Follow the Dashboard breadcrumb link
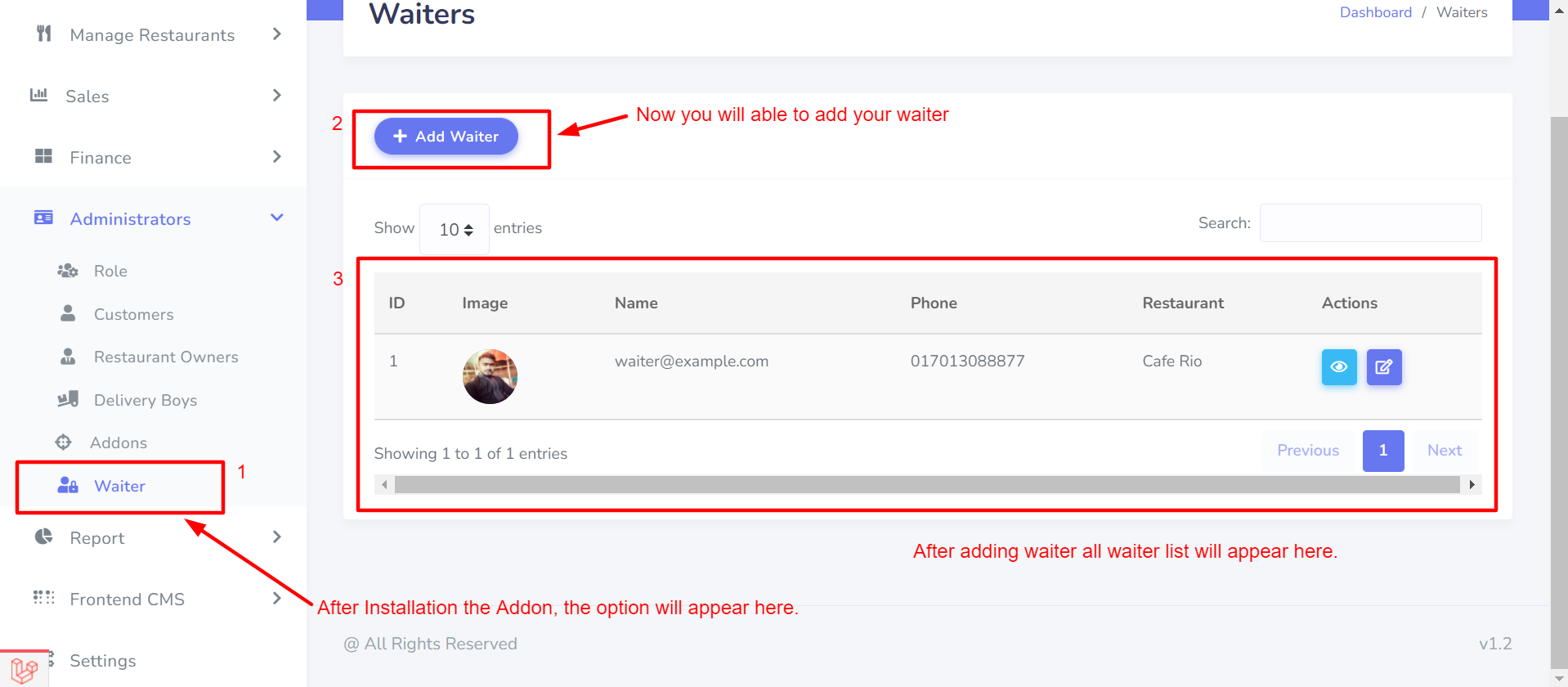This screenshot has height=687, width=1568. point(1376,12)
